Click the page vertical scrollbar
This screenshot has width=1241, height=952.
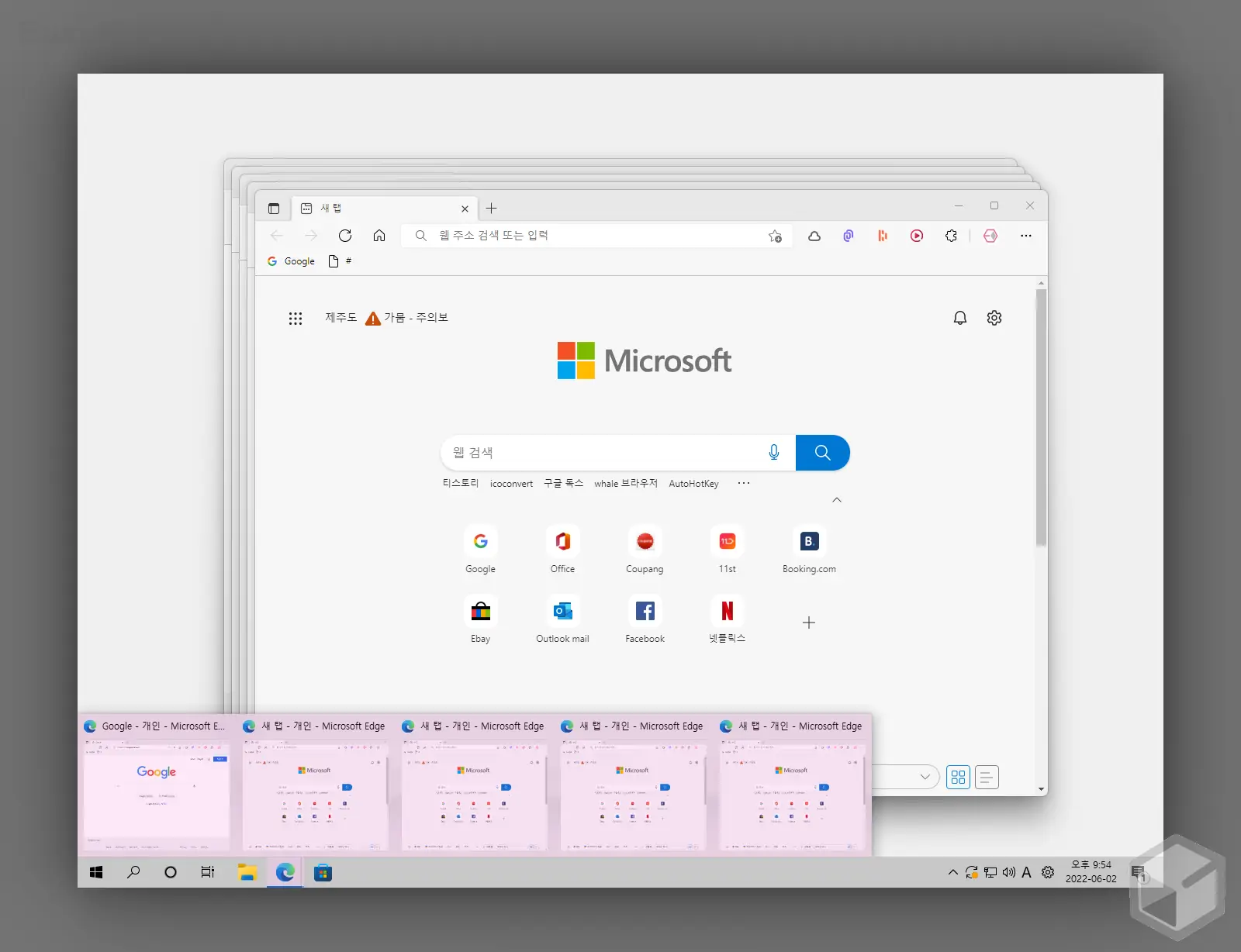coord(1041,417)
